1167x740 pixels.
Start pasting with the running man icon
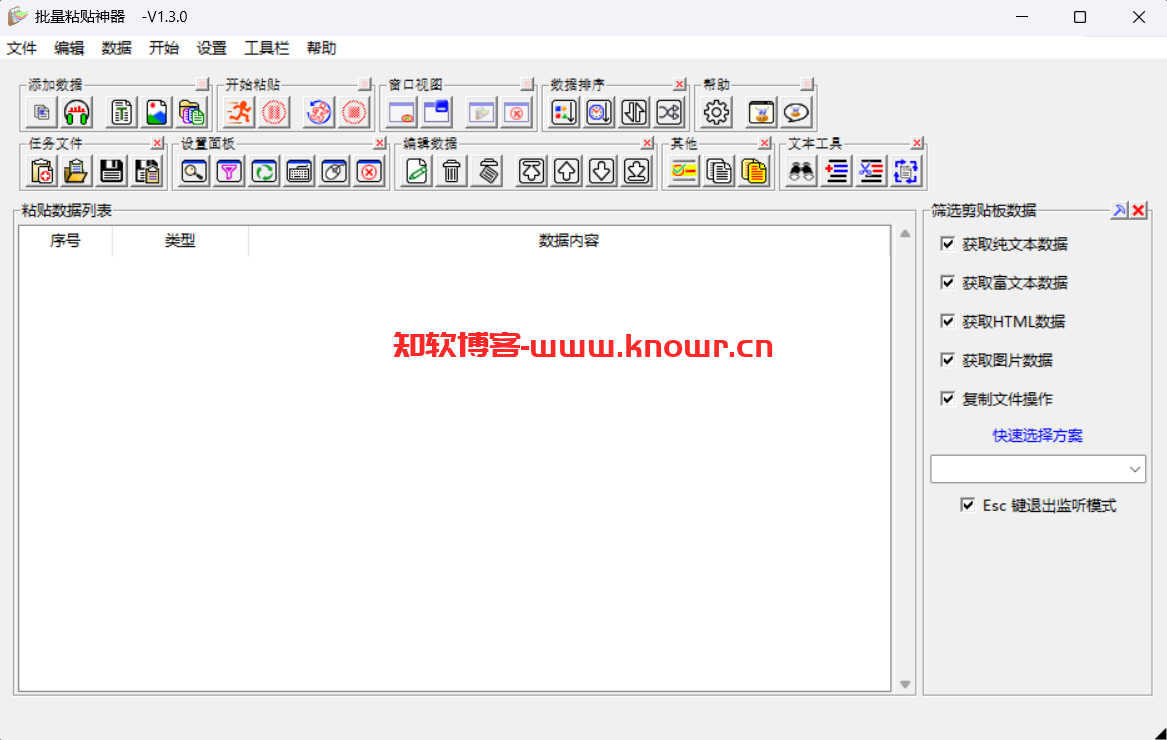pyautogui.click(x=240, y=112)
